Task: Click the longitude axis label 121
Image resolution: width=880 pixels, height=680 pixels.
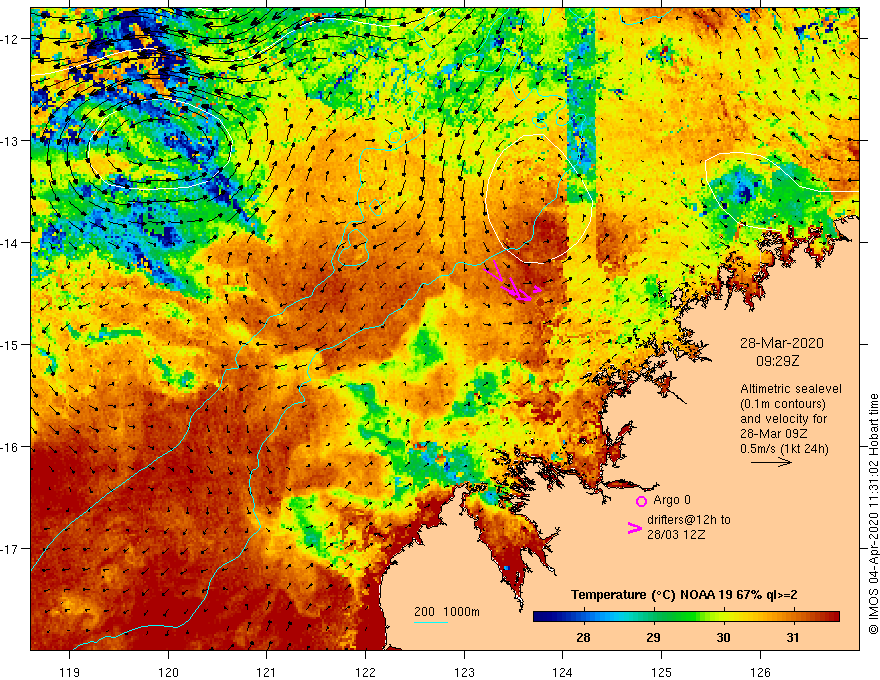Action: (267, 672)
